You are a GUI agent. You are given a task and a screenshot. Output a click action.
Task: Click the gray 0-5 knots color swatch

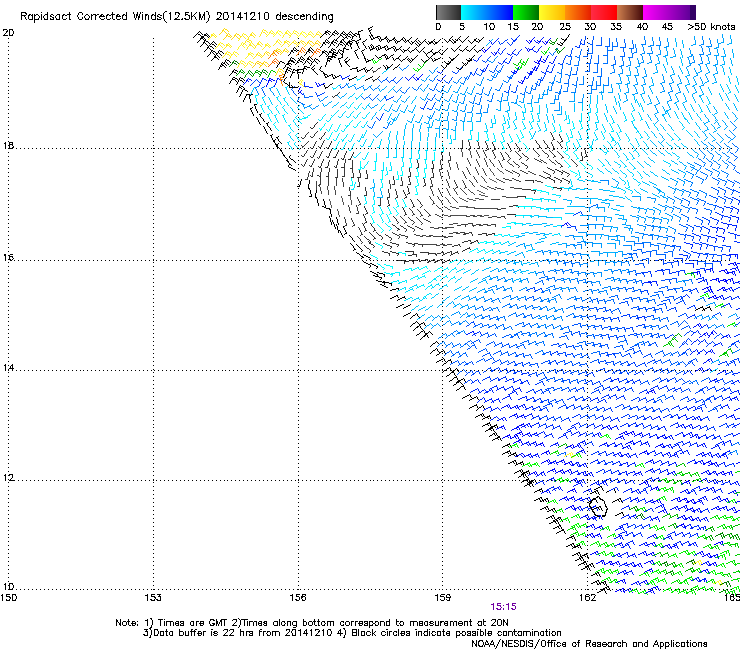[x=448, y=12]
